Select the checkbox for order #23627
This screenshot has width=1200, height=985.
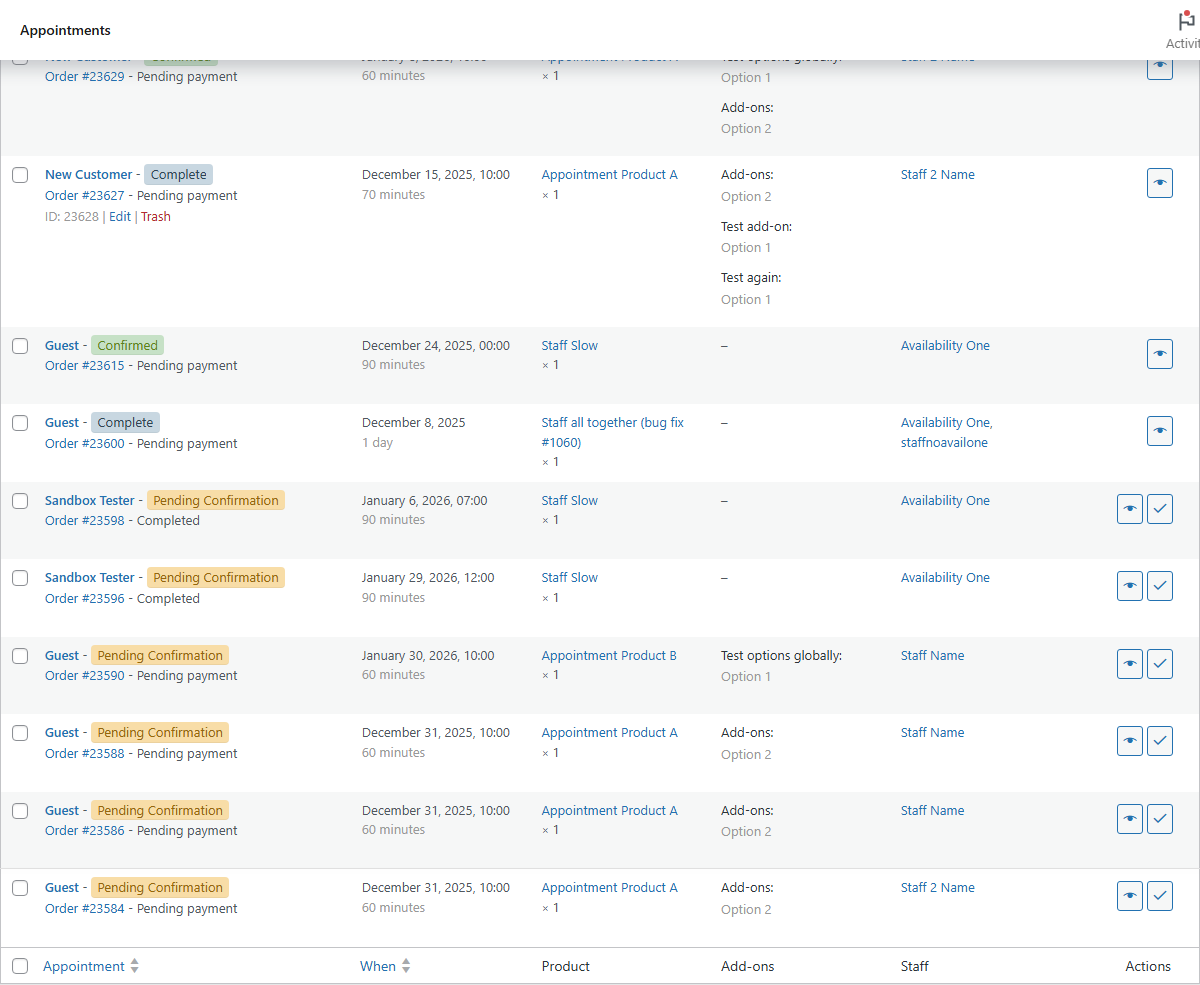coord(20,174)
